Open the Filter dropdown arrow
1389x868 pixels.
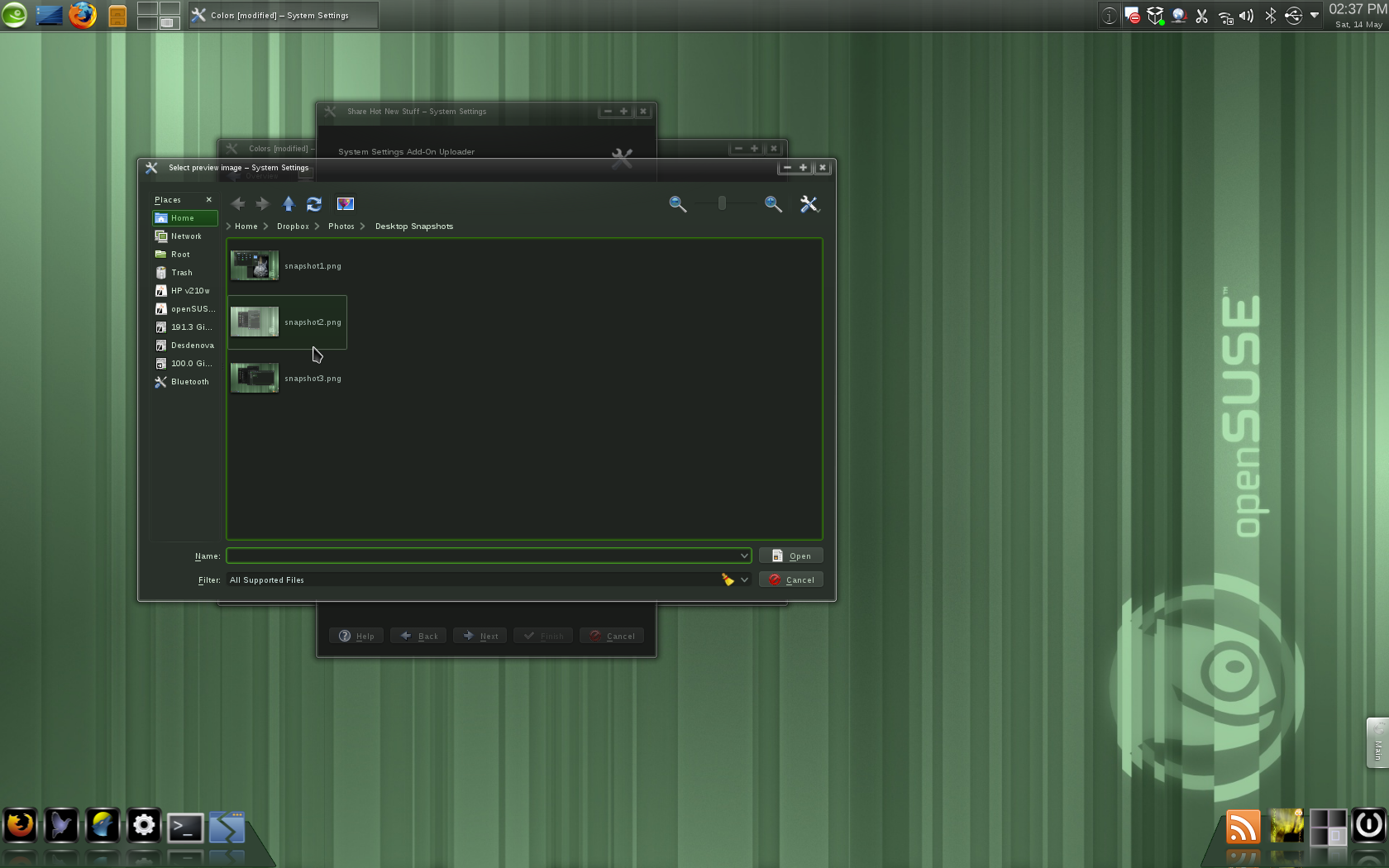tap(744, 579)
